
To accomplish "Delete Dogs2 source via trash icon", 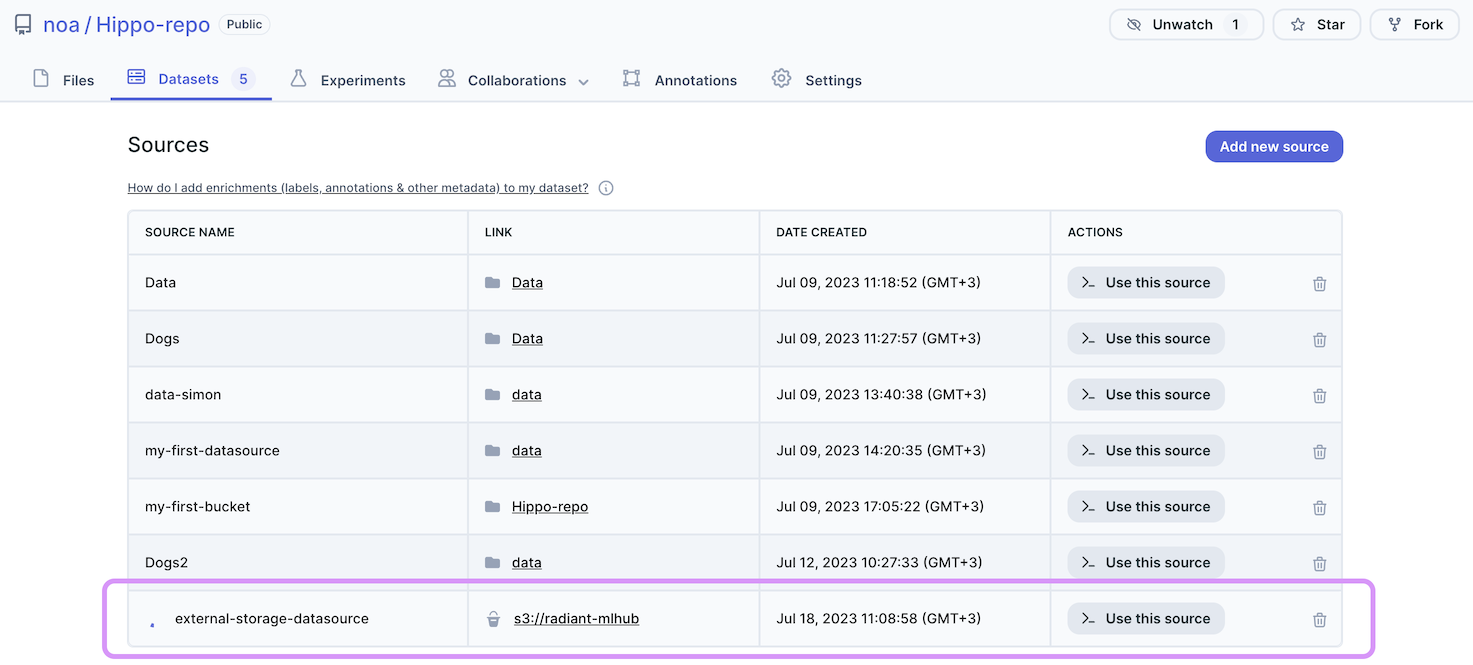I will [x=1319, y=564].
